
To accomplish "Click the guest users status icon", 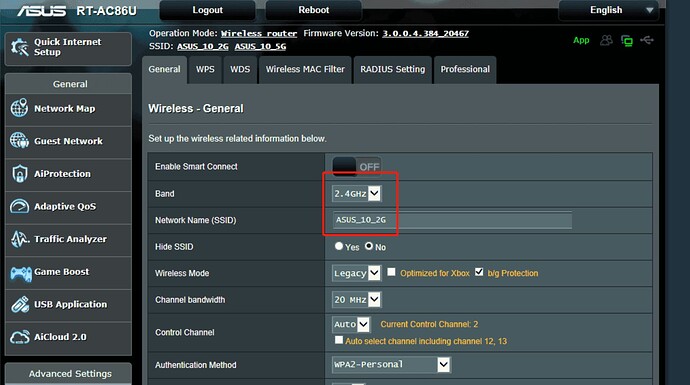I will point(606,40).
